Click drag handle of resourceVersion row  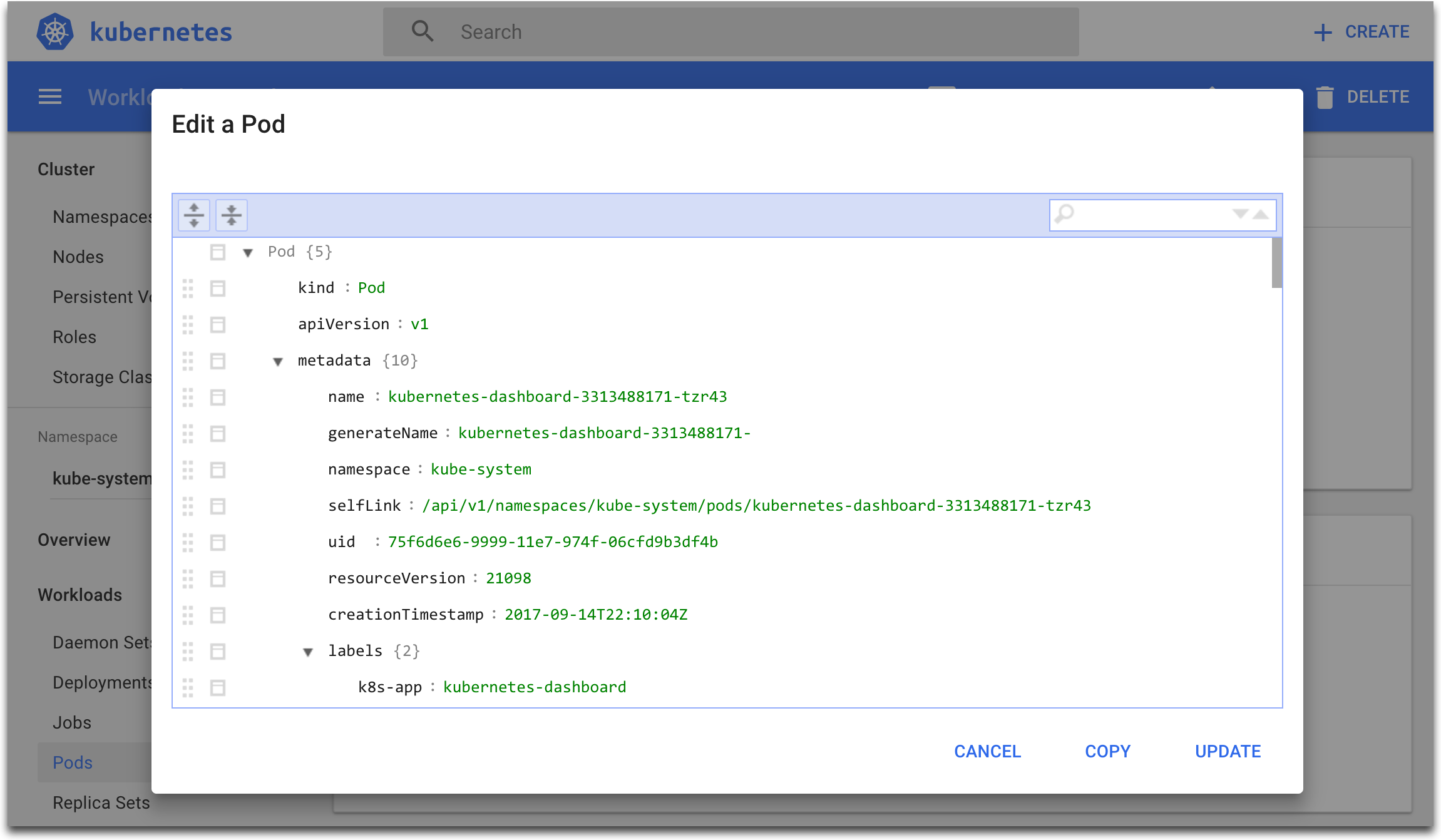[188, 579]
